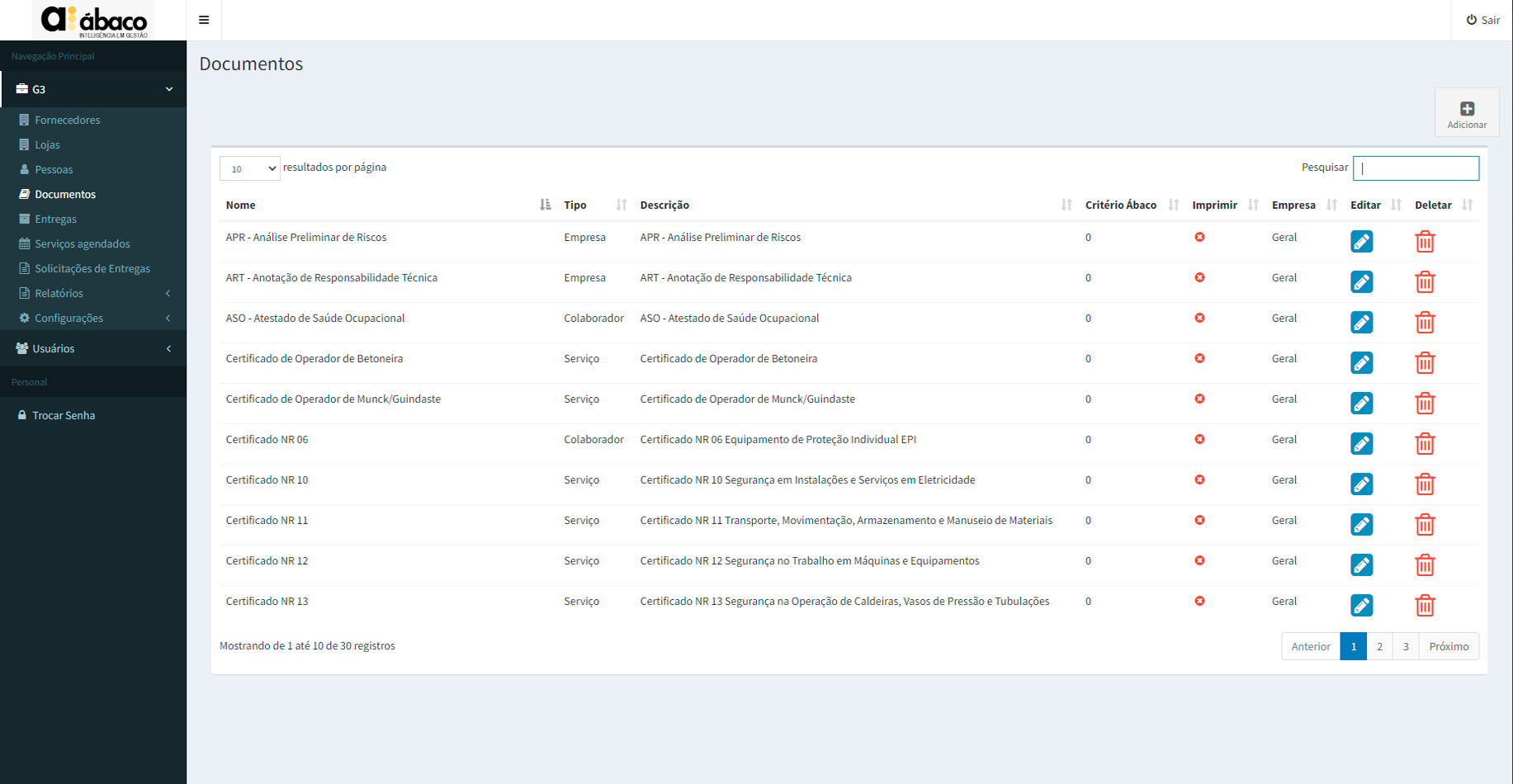Expand the Relatórios submenu
1513x784 pixels.
click(x=93, y=293)
